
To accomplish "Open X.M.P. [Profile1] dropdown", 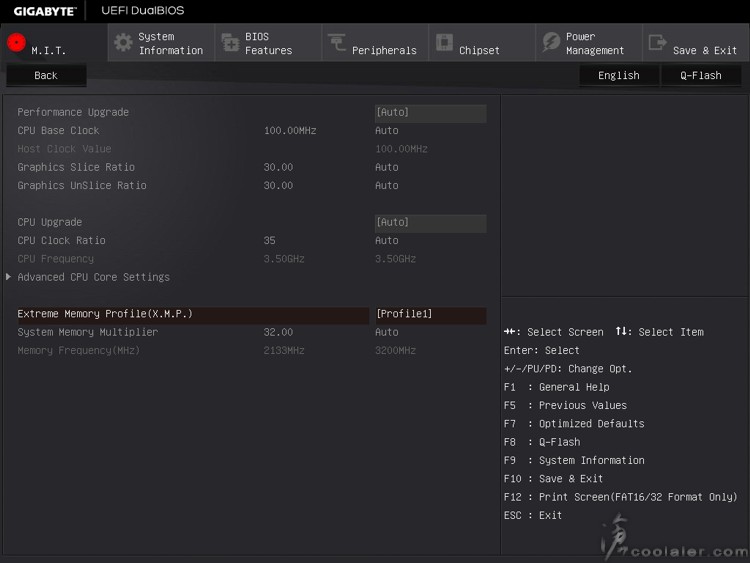I will [x=430, y=314].
